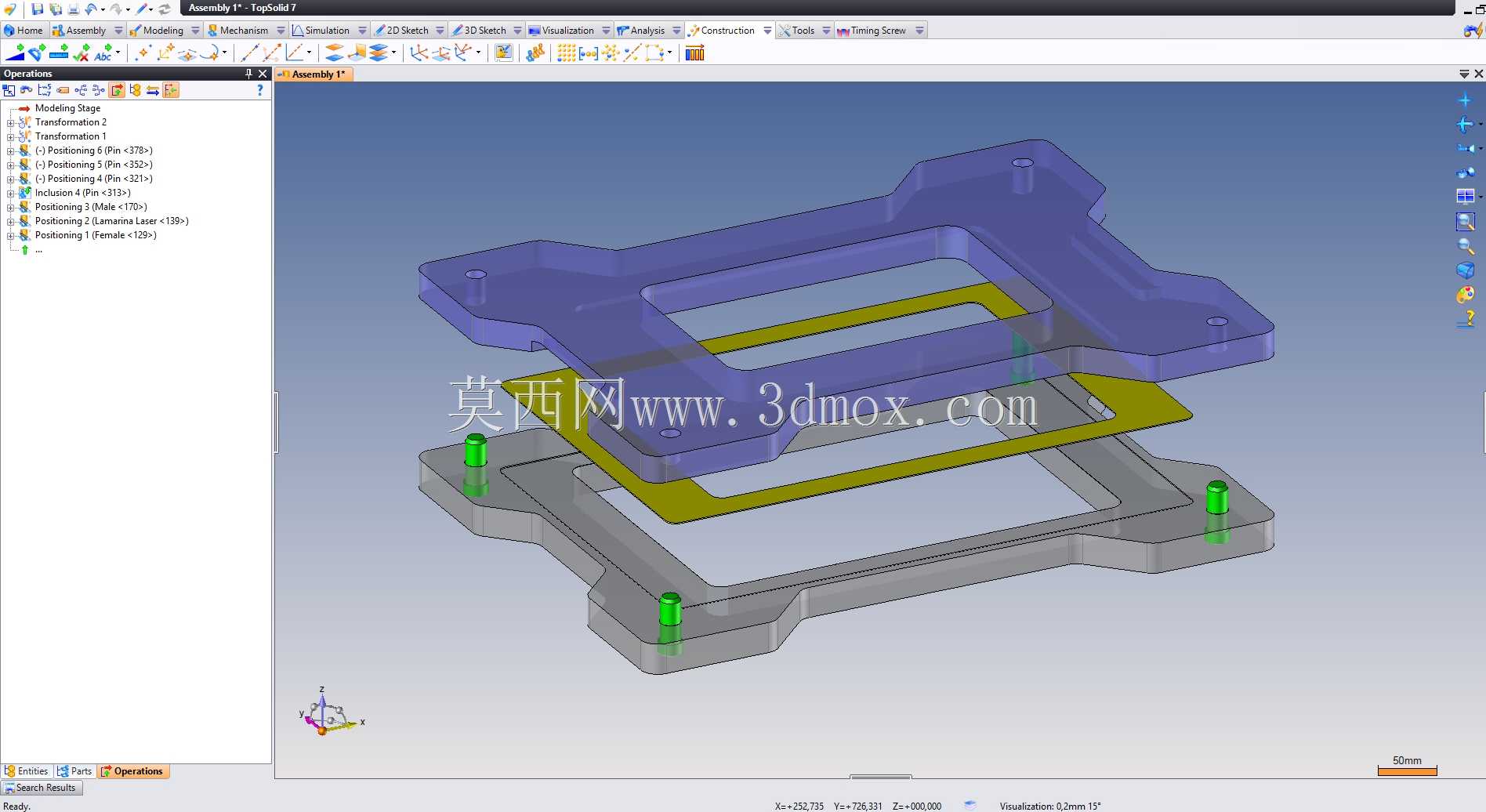Click the Print icon in title bar

coord(73,9)
